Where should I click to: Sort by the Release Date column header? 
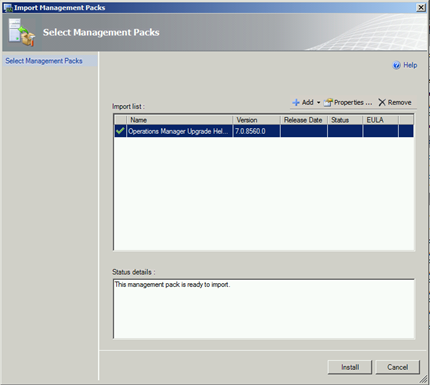304,120
